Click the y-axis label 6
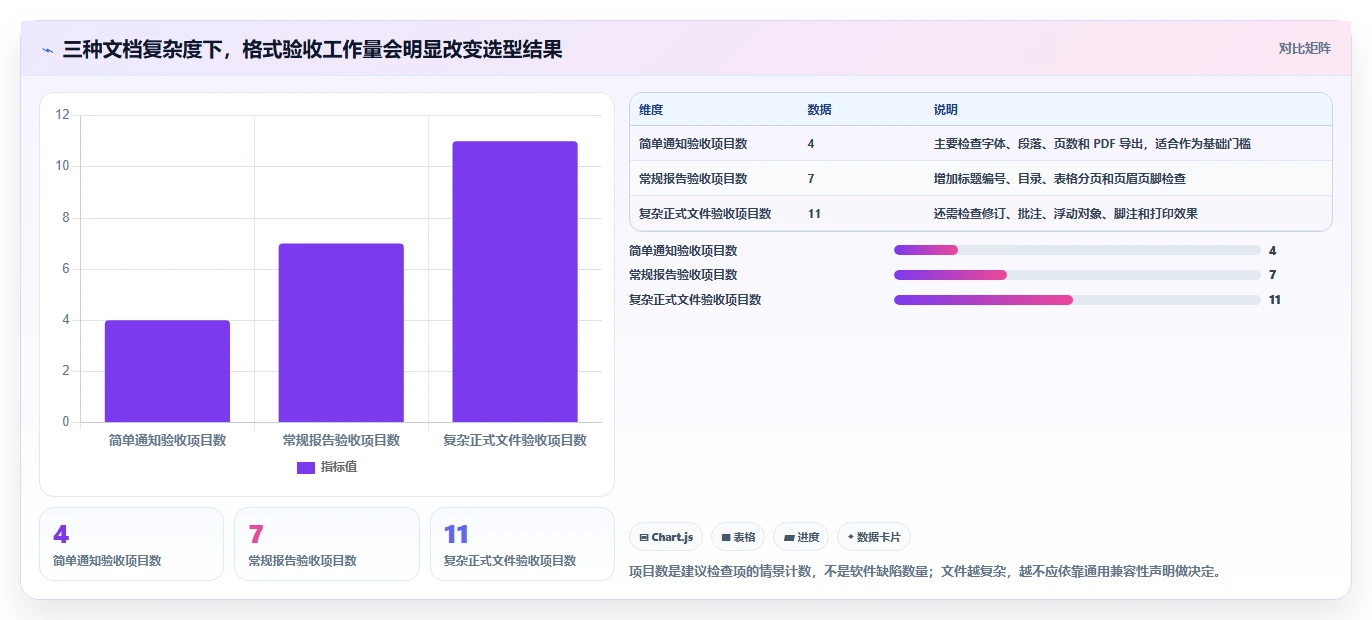 tap(66, 269)
